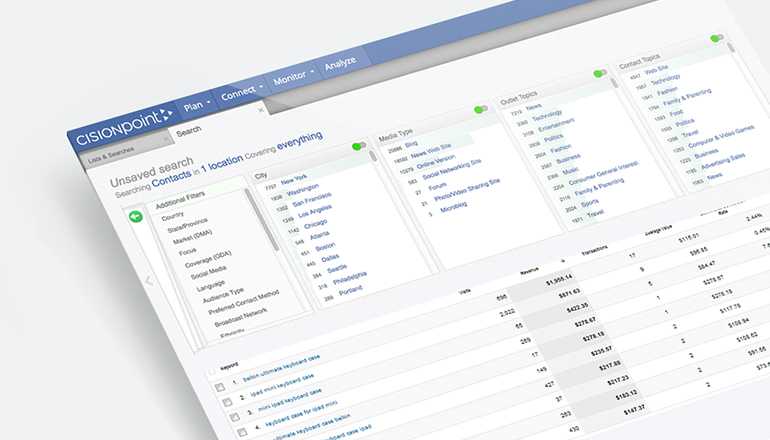Switch to the Search tab
This screenshot has height=440, width=770.
pyautogui.click(x=189, y=131)
